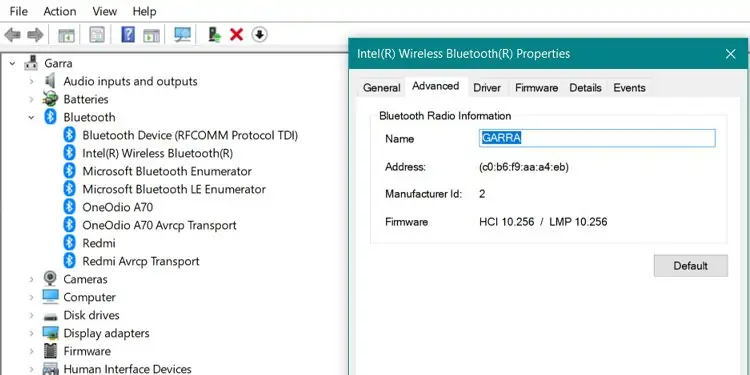Show/hide console tree toolbar icon
The height and width of the screenshot is (375, 750).
(66, 34)
